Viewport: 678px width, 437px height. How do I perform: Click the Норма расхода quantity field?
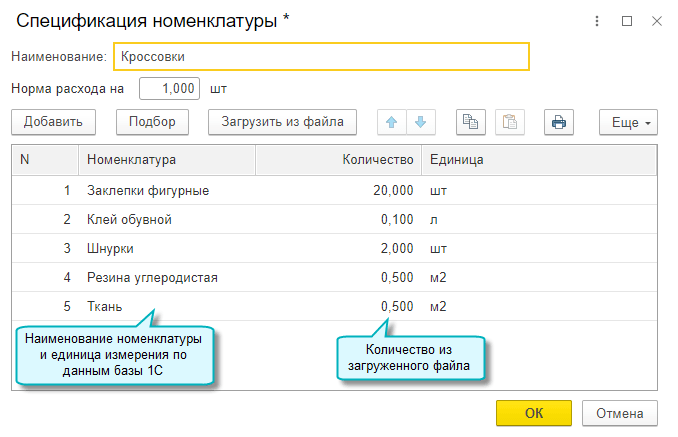point(170,89)
